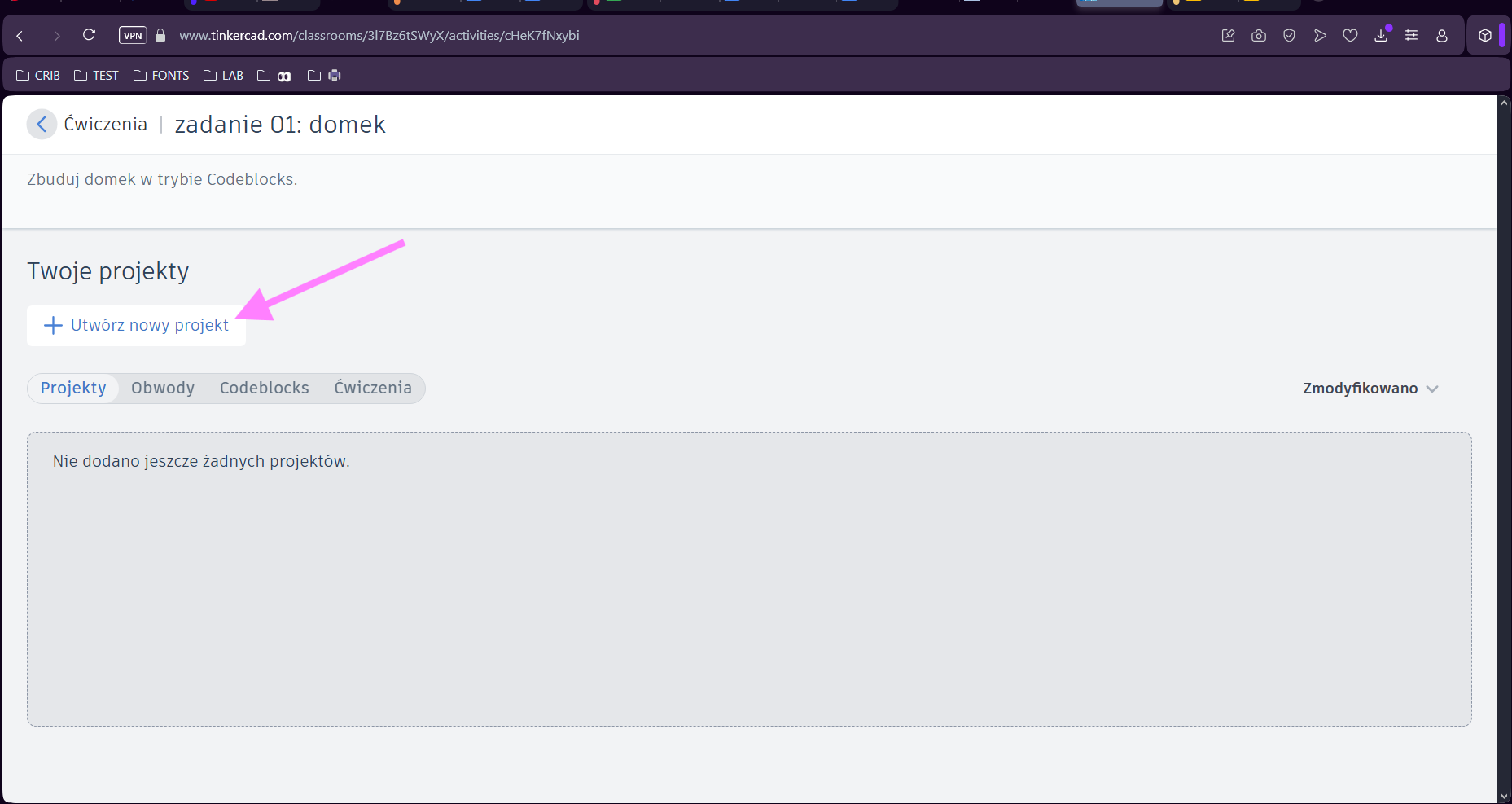Open the easy setup sliders icon

[1411, 36]
